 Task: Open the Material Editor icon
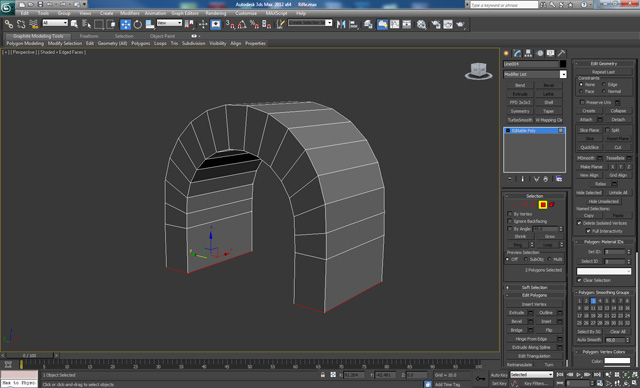[421, 24]
